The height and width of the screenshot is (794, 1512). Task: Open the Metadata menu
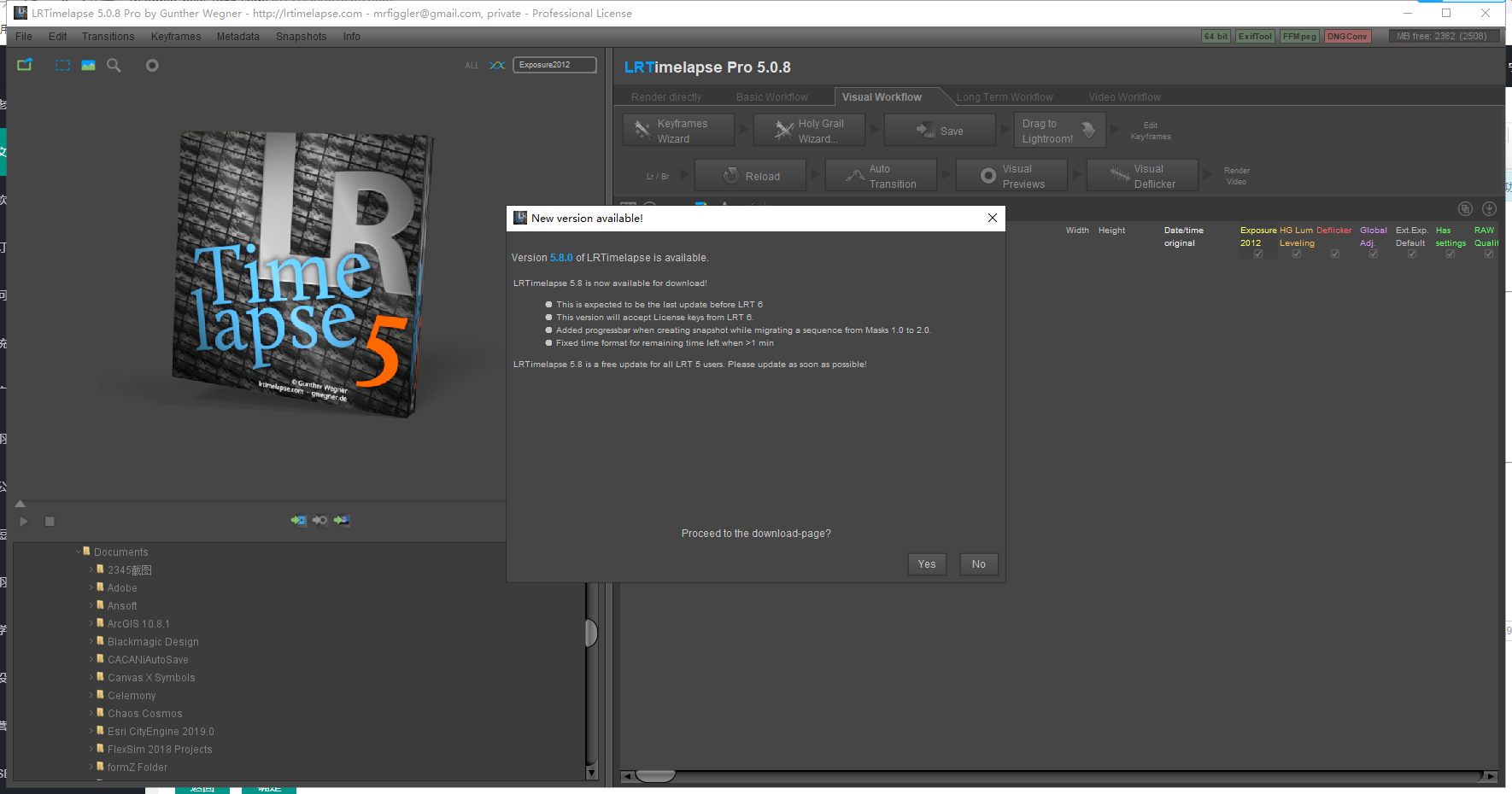pos(238,37)
